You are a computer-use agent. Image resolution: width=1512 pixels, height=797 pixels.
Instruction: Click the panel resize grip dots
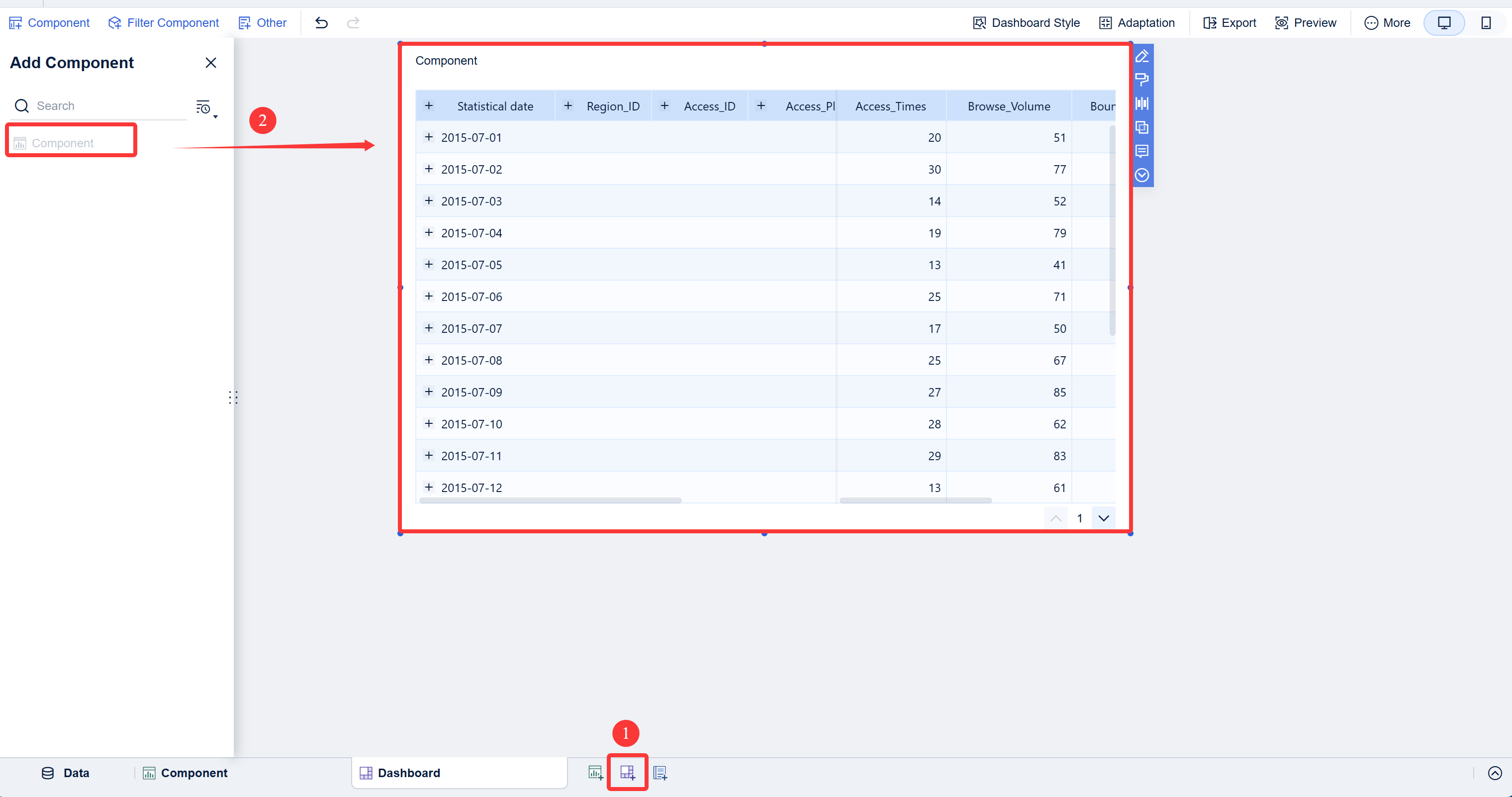tap(233, 398)
